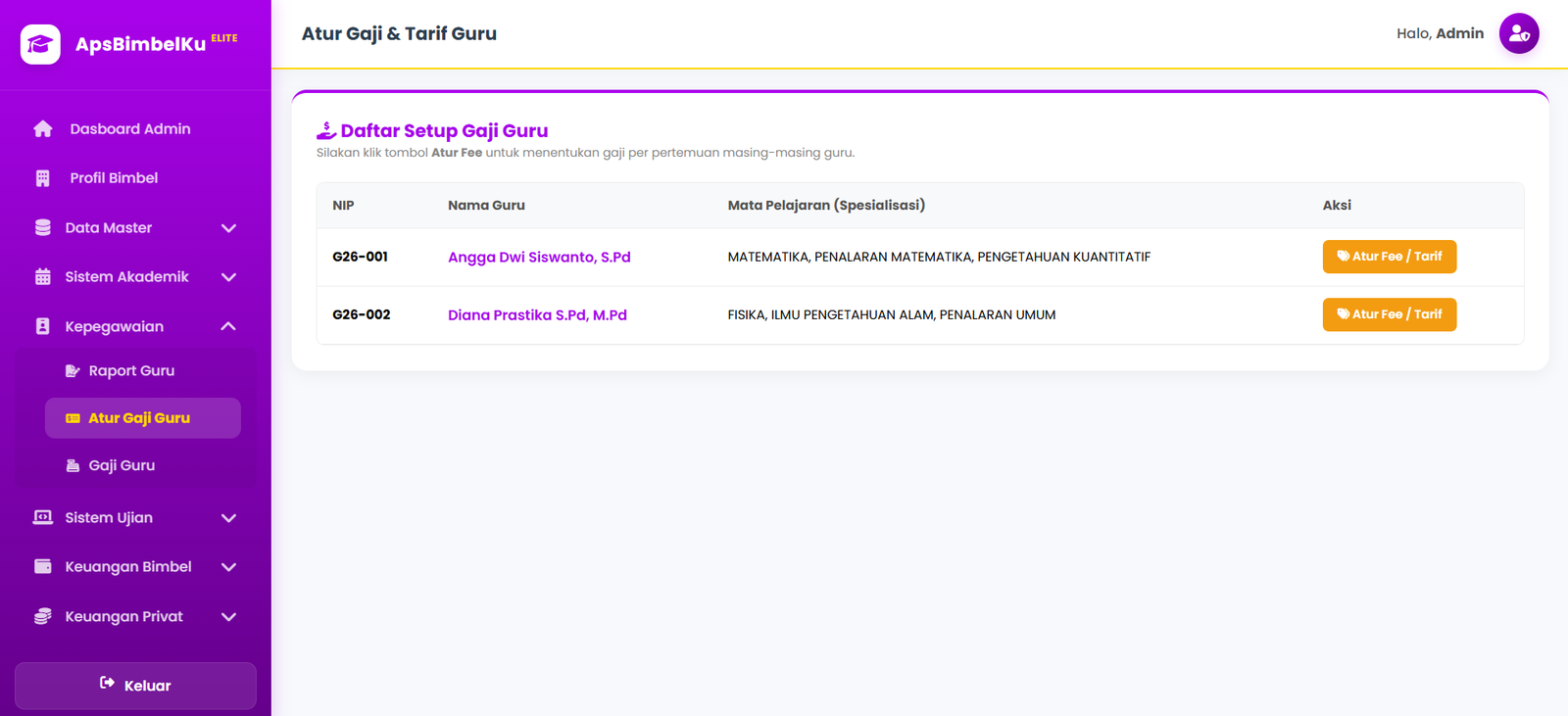Viewport: 1568px width, 716px height.
Task: Click the money icon beside Atur Gaji Guru
Action: tap(73, 418)
